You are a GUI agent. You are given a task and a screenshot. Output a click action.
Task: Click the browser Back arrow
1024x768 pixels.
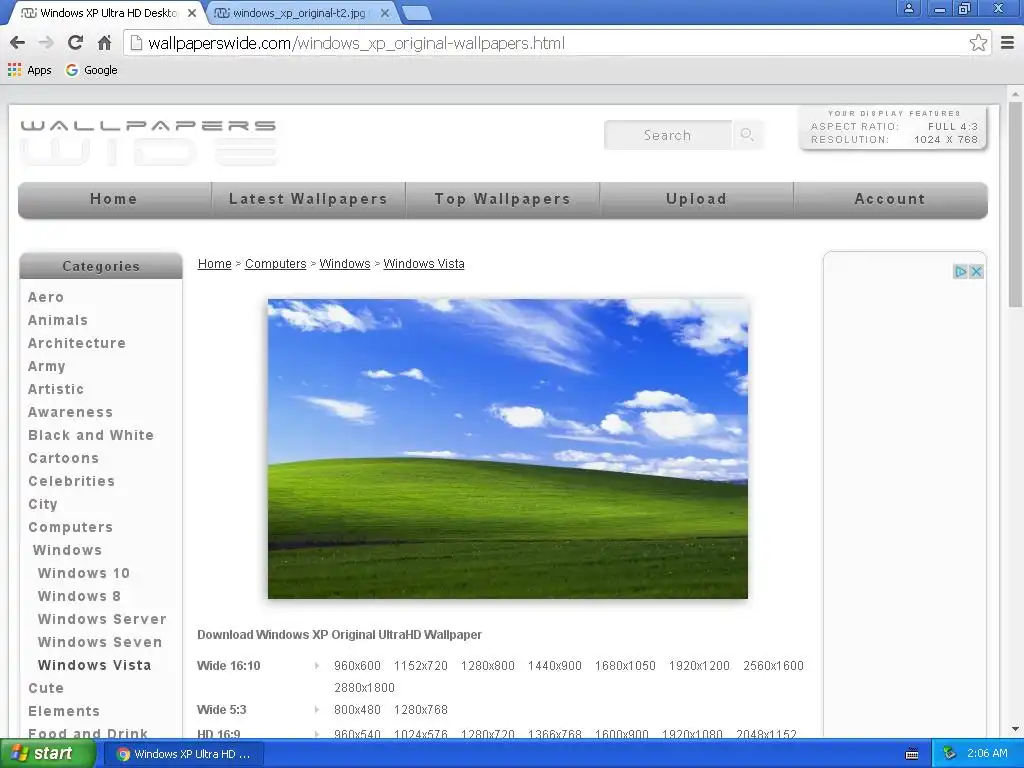pyautogui.click(x=18, y=43)
